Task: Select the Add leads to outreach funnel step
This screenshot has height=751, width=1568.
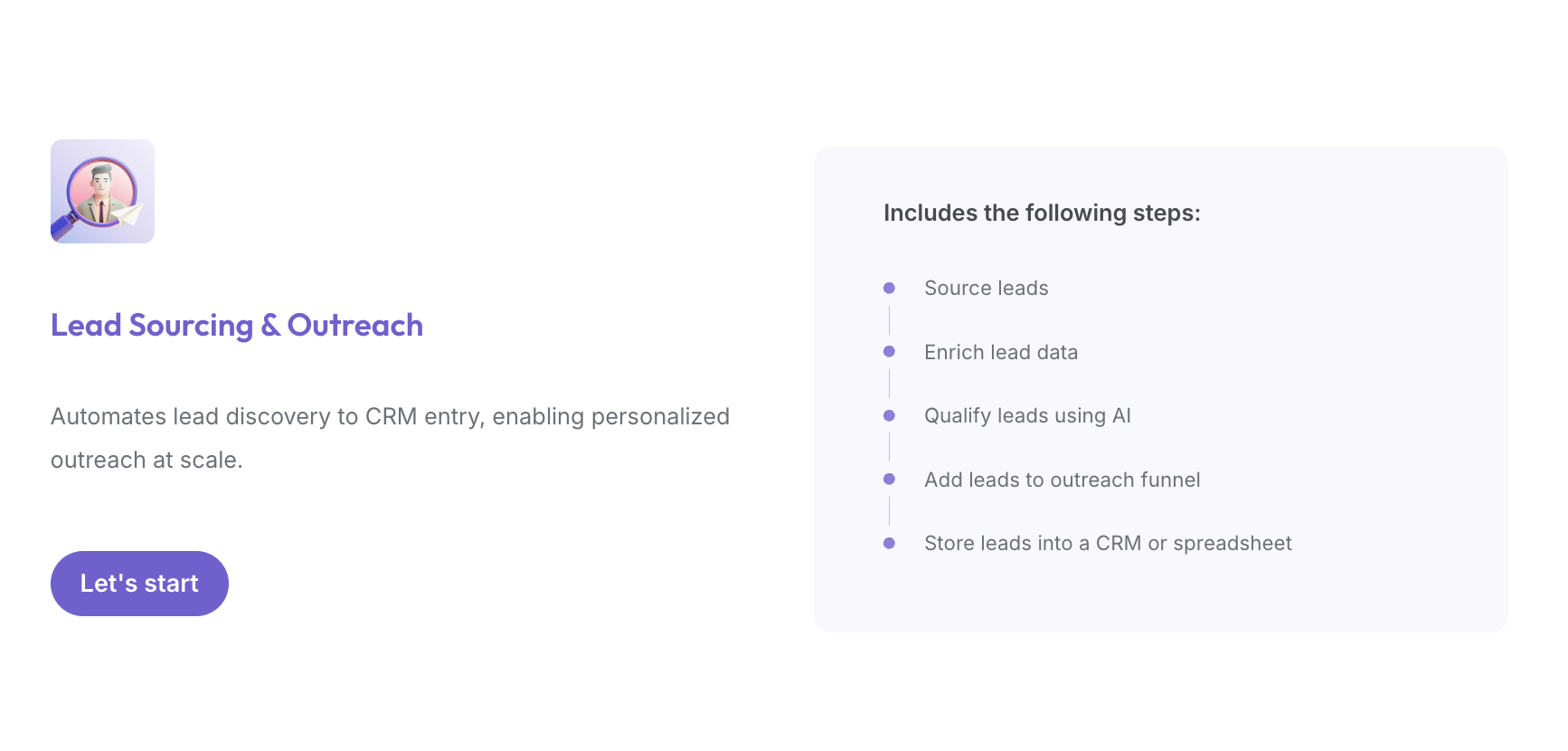Action: coord(1063,480)
